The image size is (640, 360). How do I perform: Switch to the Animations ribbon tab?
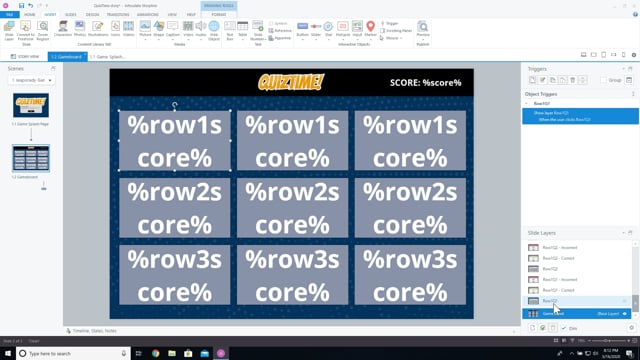pos(148,15)
